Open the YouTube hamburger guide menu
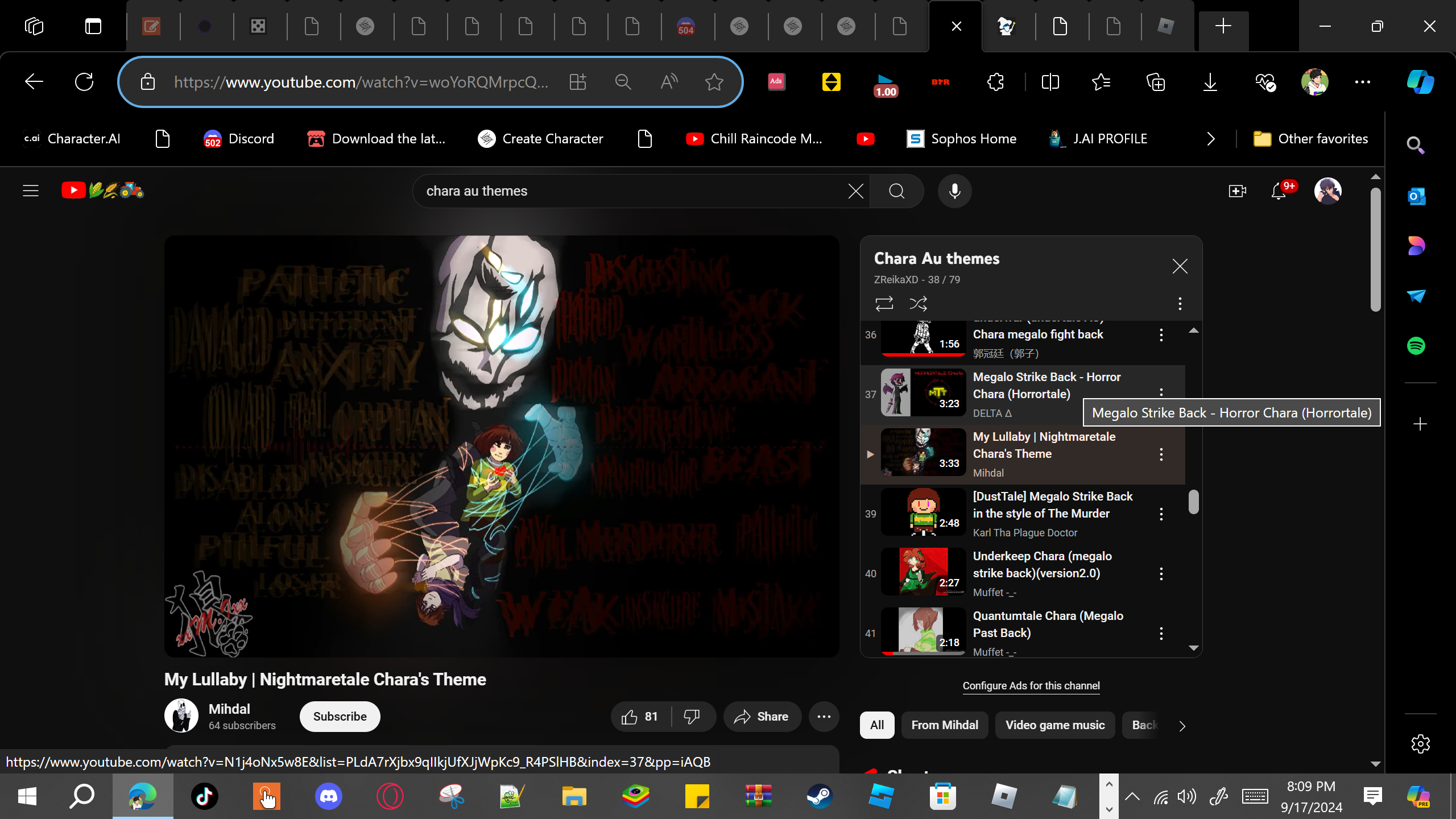 tap(31, 191)
